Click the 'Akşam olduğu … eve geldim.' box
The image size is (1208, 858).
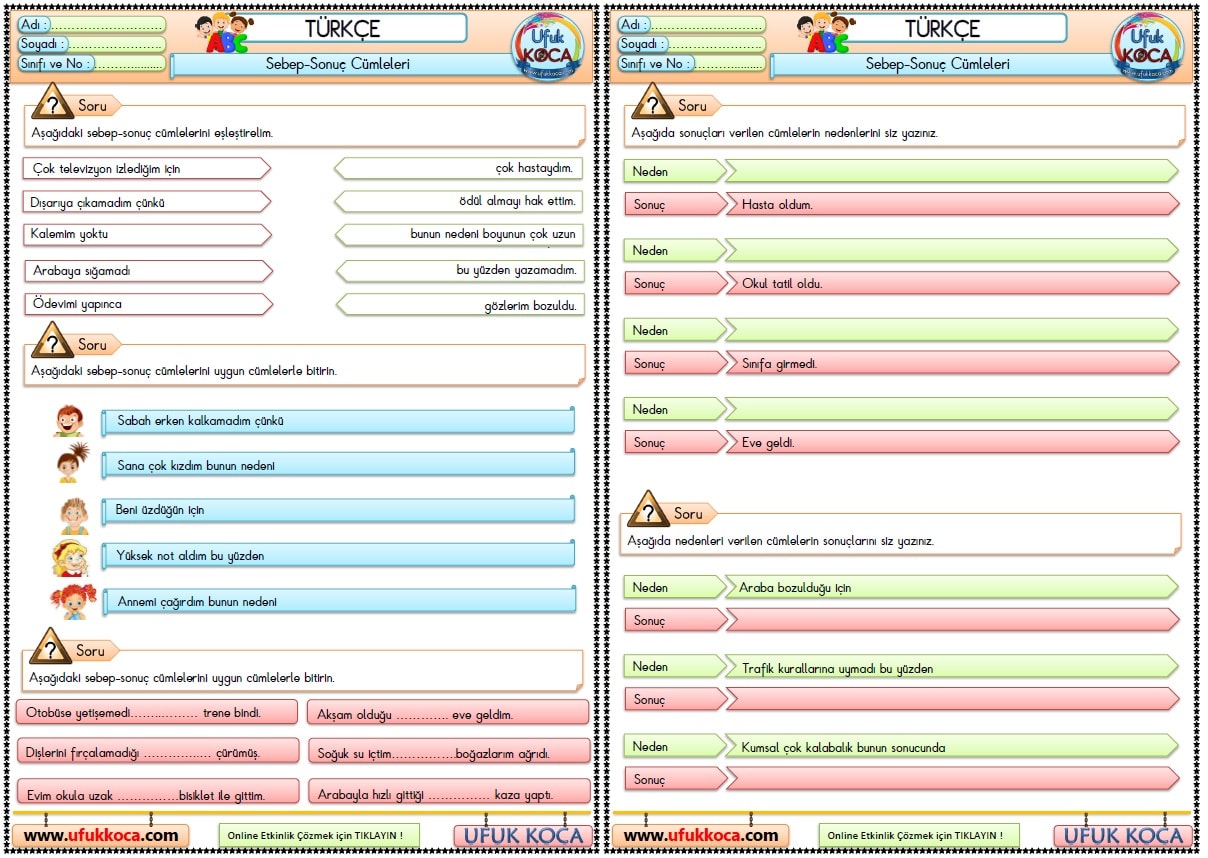tap(448, 714)
